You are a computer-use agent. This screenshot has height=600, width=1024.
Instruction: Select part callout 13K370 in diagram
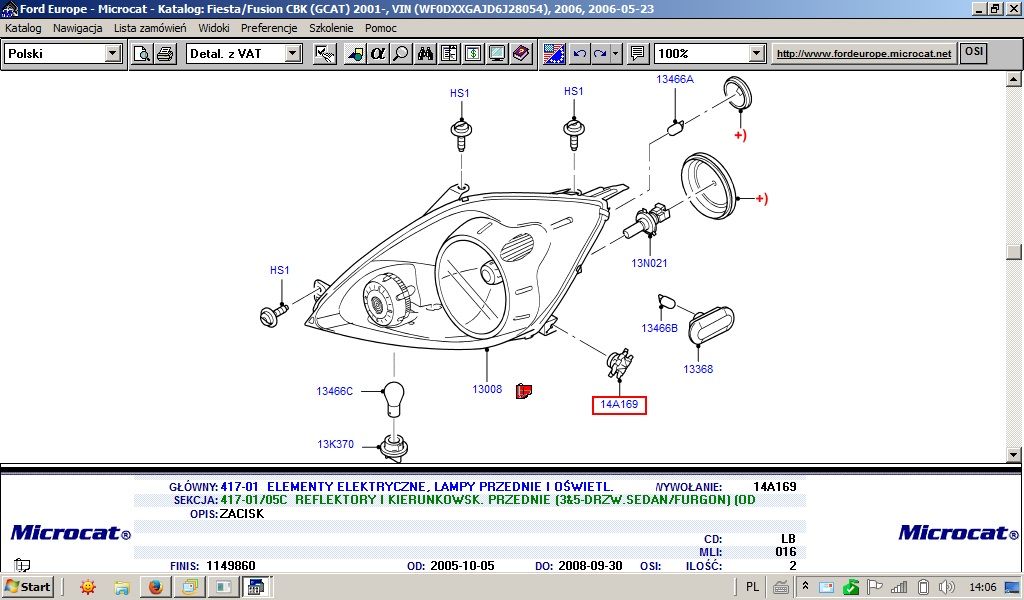tap(336, 444)
